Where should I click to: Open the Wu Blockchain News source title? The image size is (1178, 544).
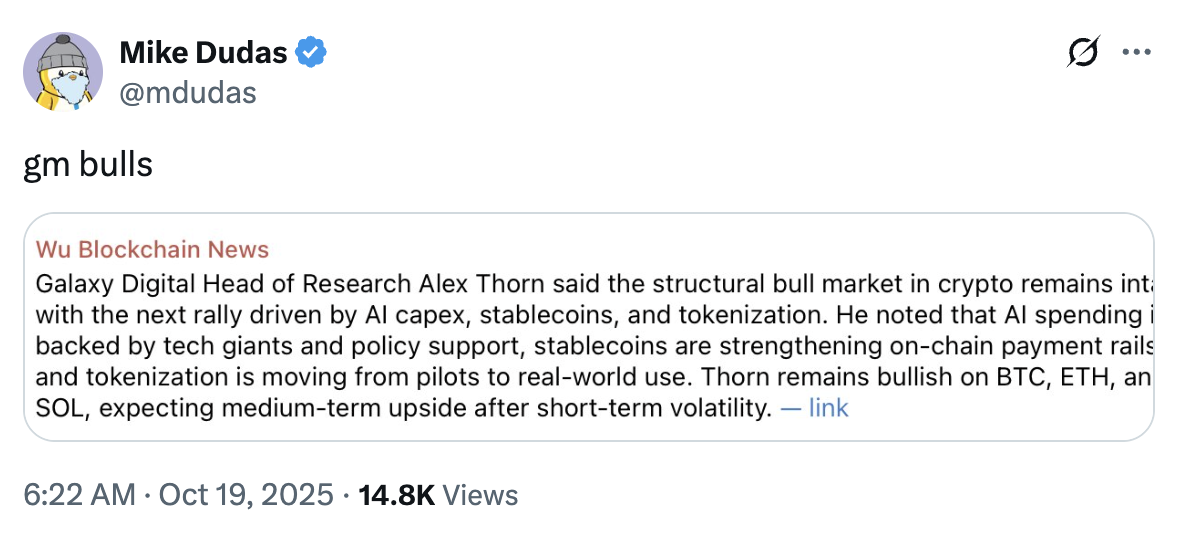[152, 249]
